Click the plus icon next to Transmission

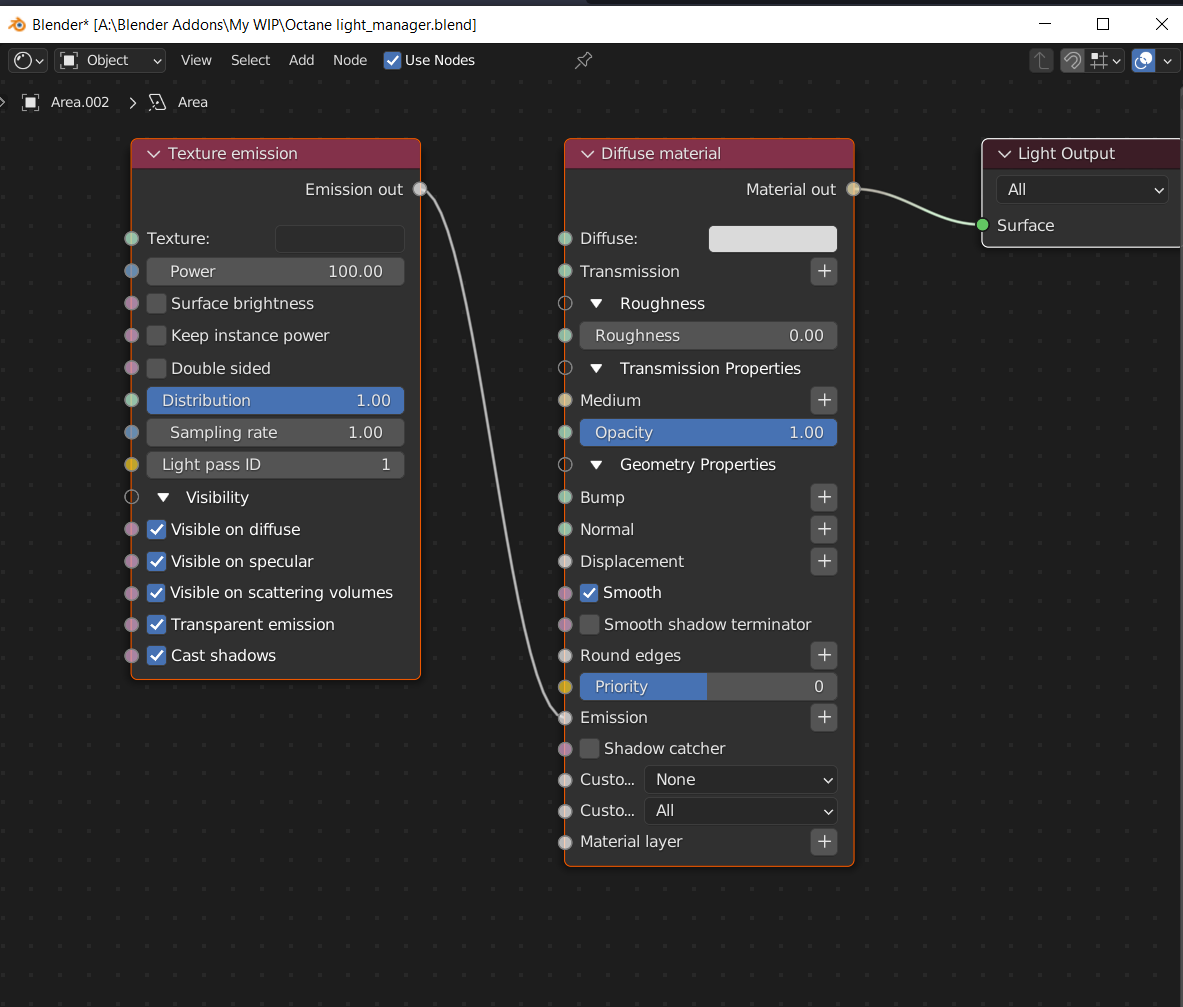pyautogui.click(x=824, y=271)
